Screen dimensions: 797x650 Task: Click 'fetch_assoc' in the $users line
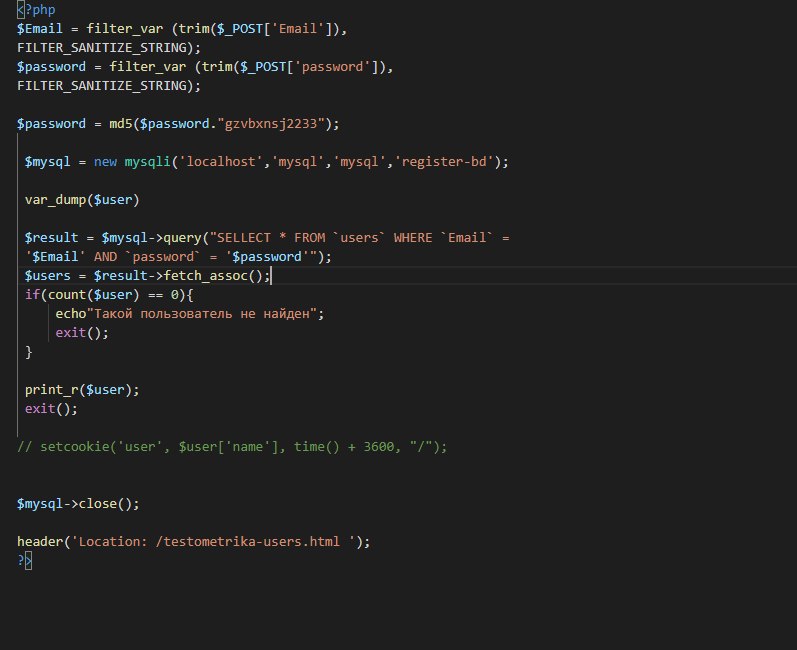coord(205,276)
